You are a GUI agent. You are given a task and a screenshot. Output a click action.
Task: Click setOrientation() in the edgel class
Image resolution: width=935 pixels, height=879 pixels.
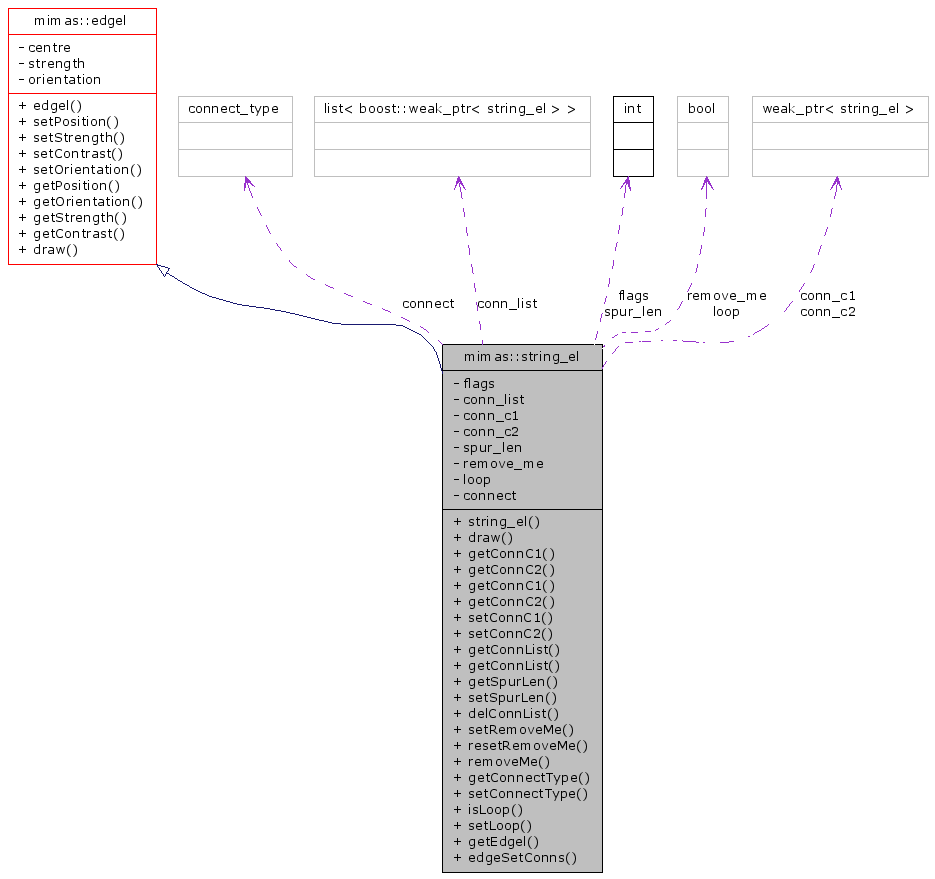pyautogui.click(x=80, y=169)
